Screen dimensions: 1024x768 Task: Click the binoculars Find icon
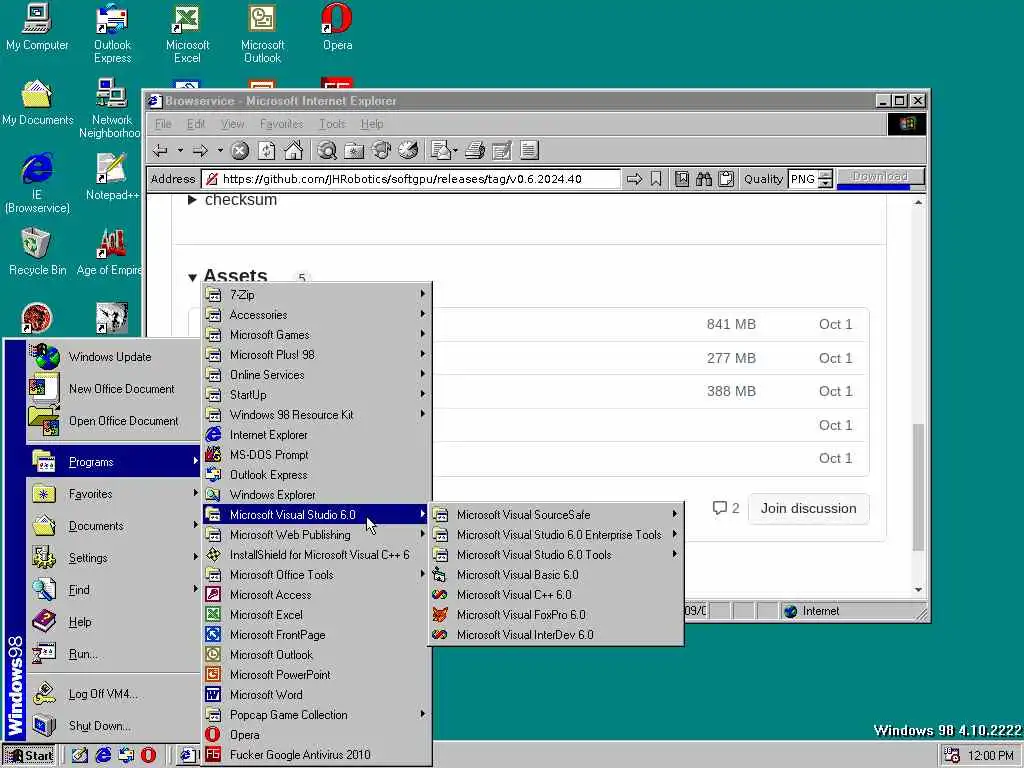pos(703,179)
